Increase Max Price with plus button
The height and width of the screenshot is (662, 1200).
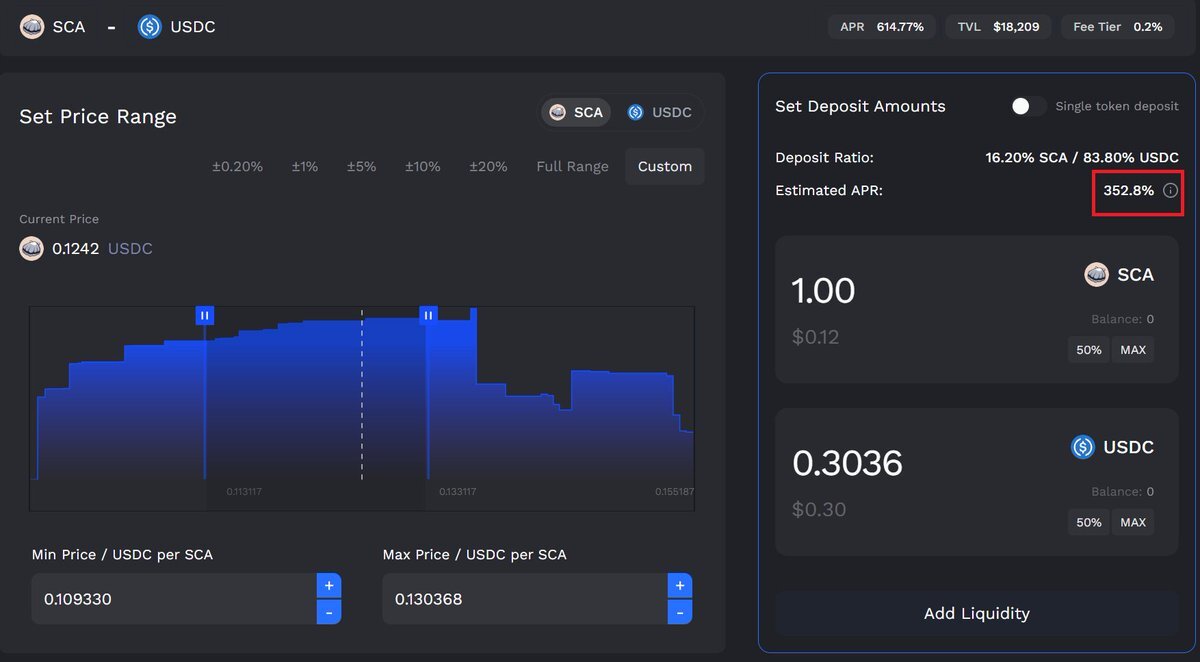click(680, 586)
